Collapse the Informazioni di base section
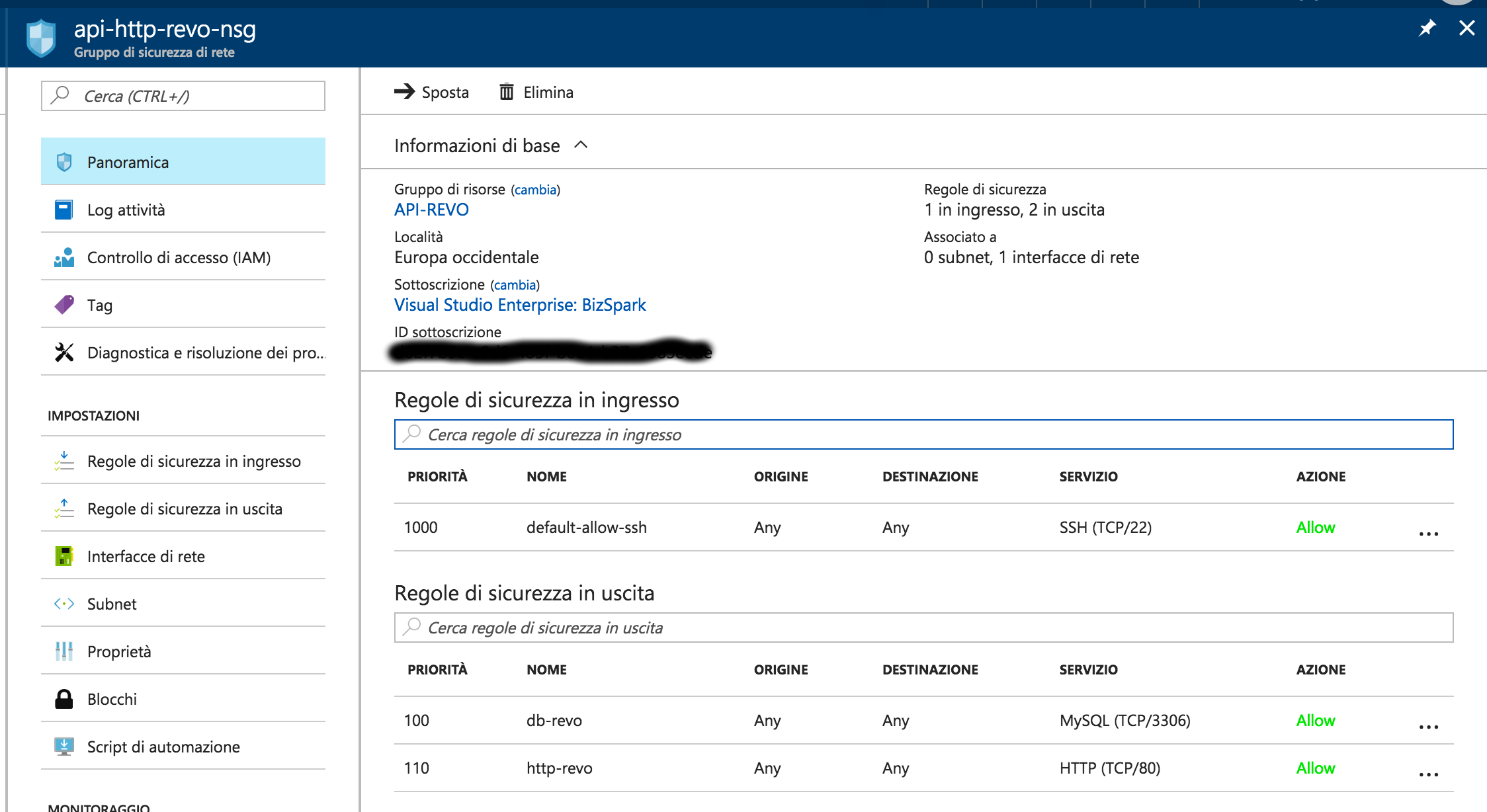 (581, 145)
